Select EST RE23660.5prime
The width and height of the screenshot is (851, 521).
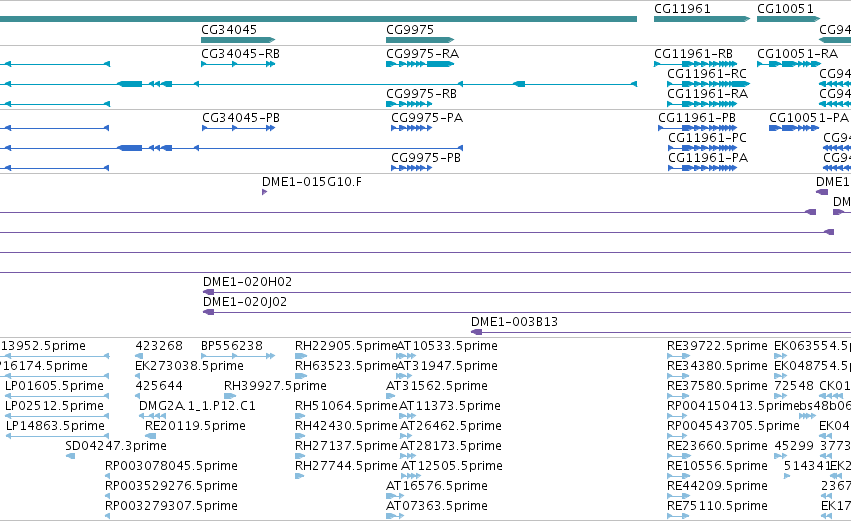pos(717,446)
